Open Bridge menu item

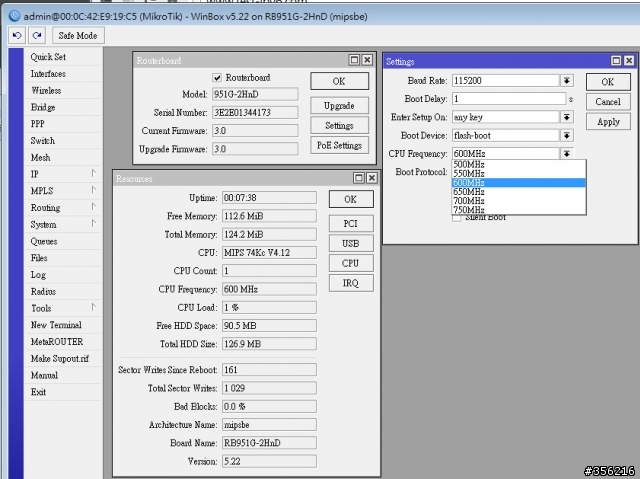click(63, 107)
